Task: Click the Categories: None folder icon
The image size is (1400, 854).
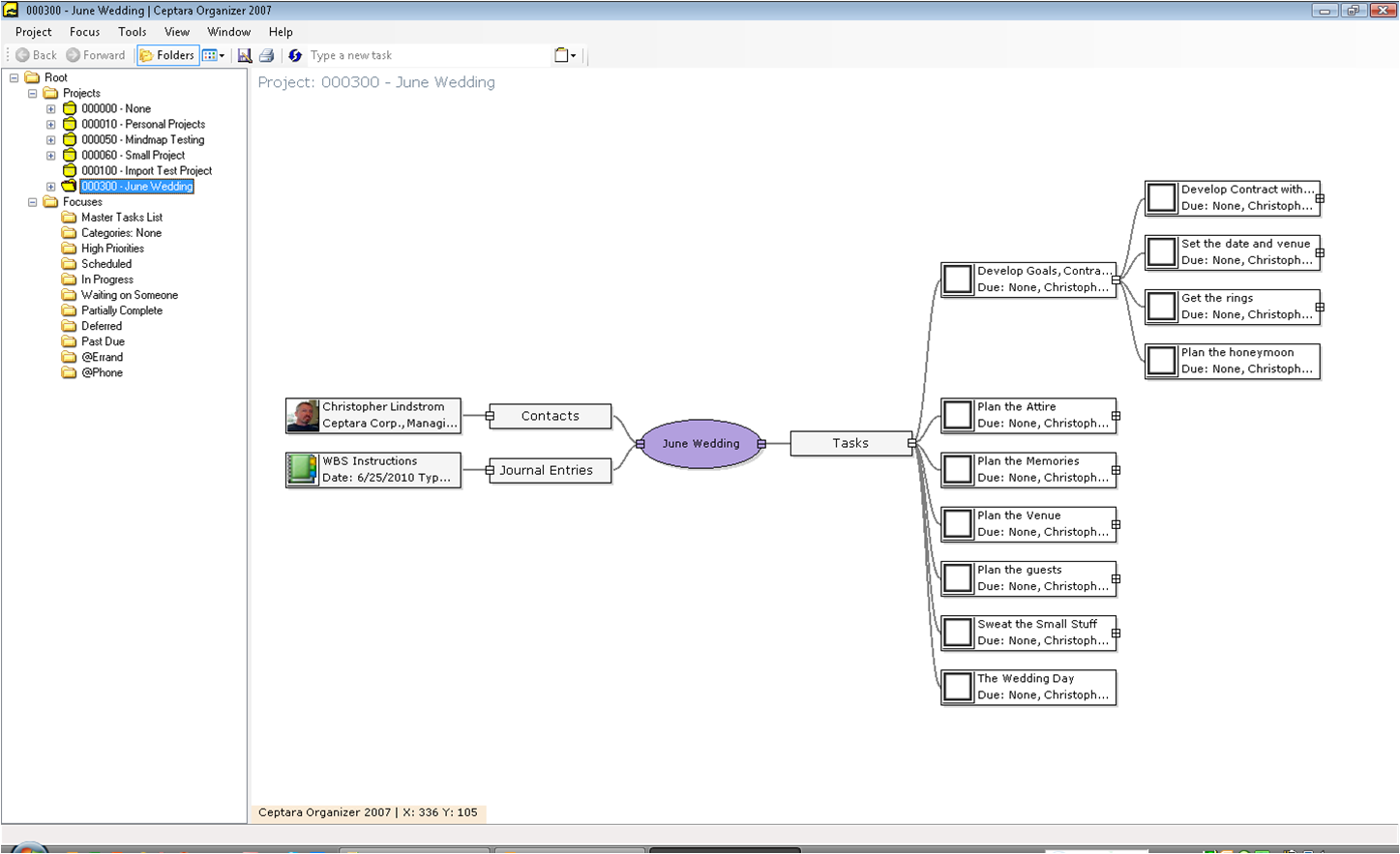Action: pos(69,233)
